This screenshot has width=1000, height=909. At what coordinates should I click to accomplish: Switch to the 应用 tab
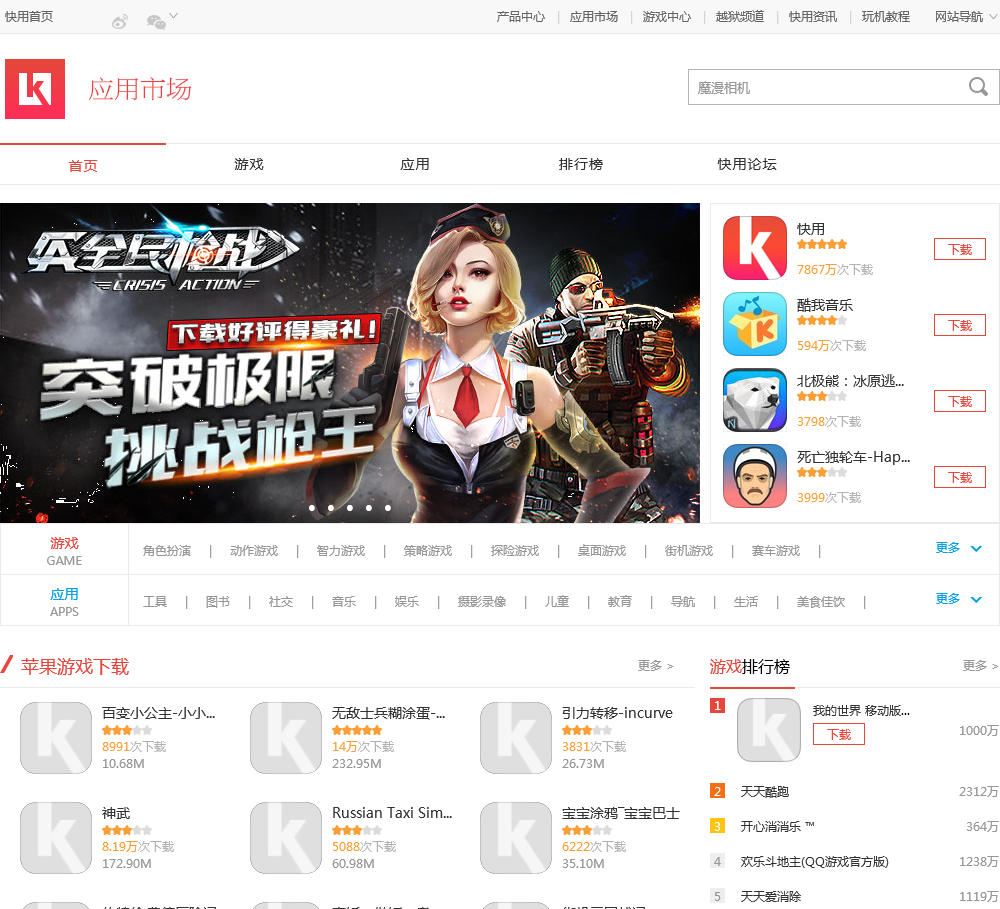[x=415, y=164]
